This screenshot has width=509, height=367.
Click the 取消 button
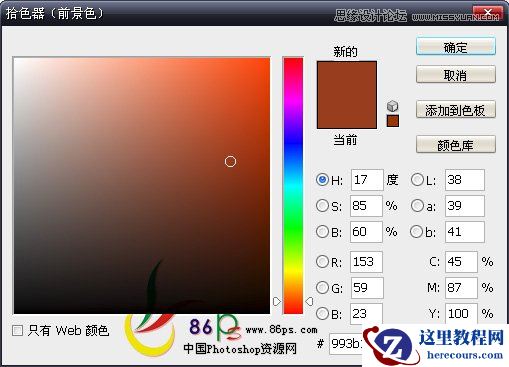pos(456,74)
